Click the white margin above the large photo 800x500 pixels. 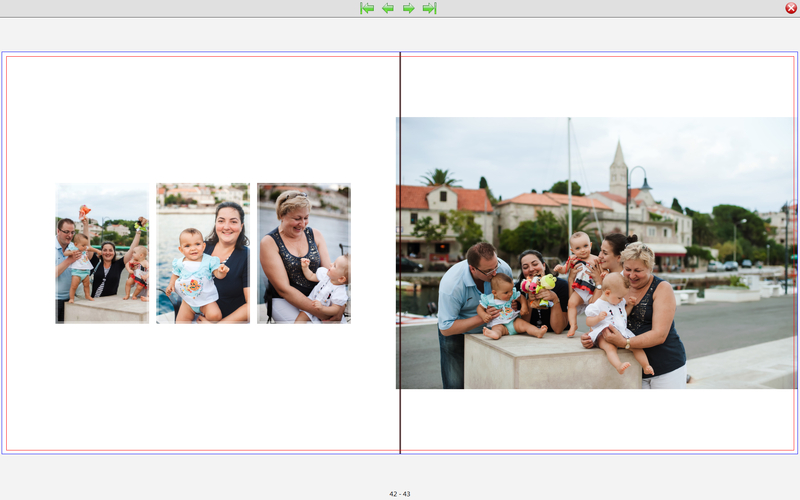[596, 87]
